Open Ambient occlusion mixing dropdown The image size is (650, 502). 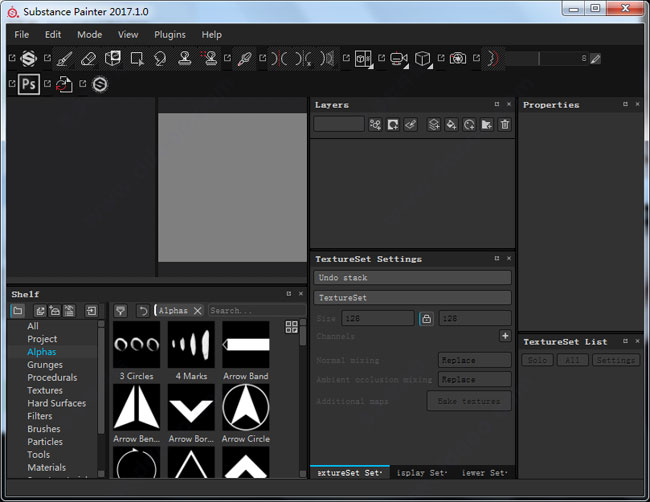coord(474,380)
